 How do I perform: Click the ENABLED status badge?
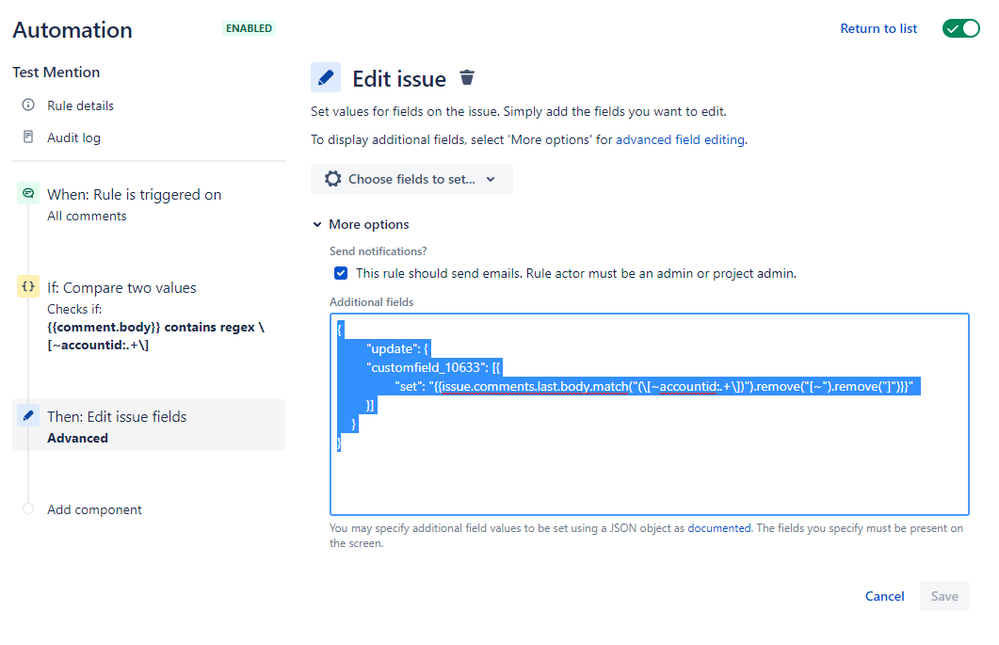click(x=248, y=28)
